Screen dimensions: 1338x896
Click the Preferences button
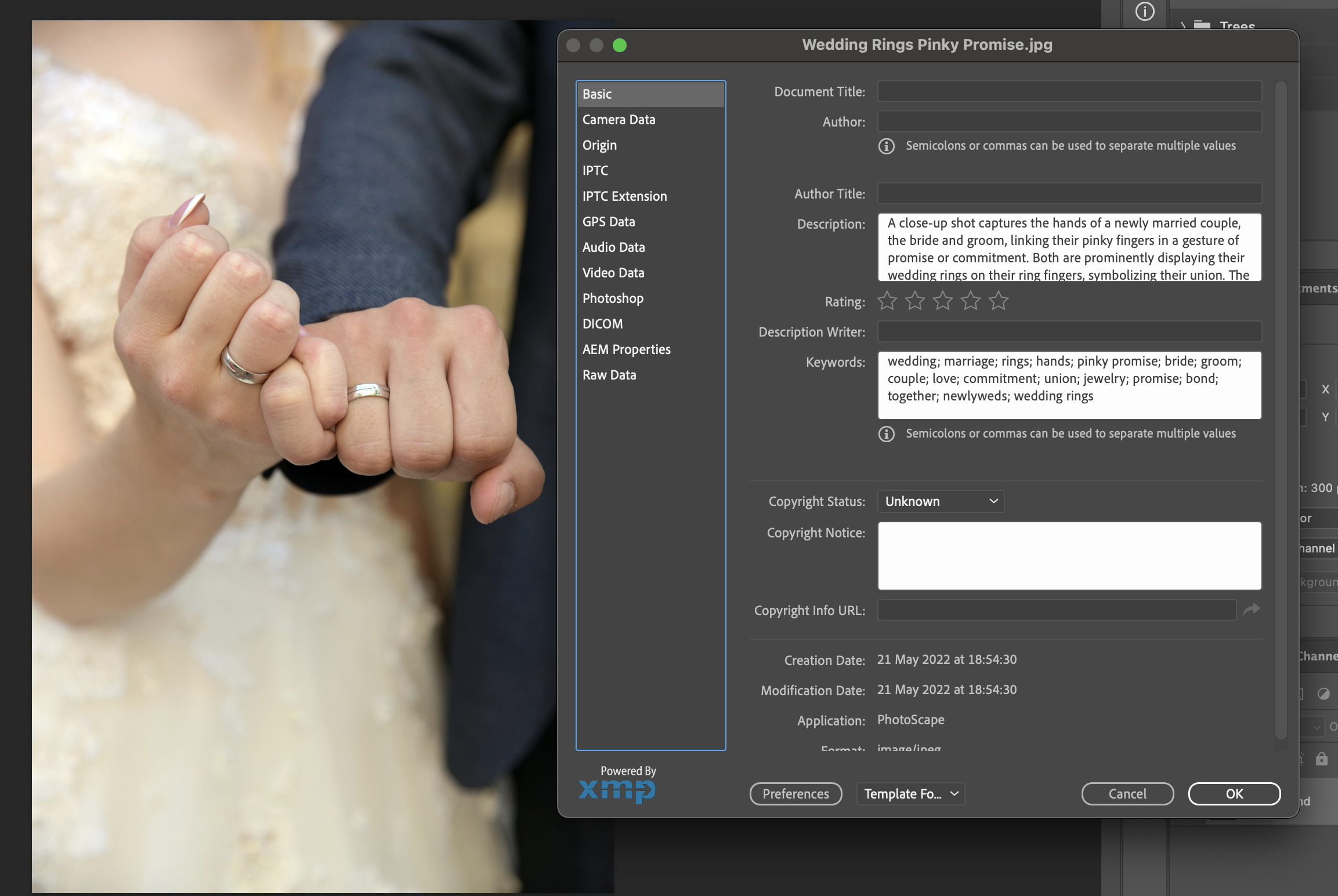[795, 794]
